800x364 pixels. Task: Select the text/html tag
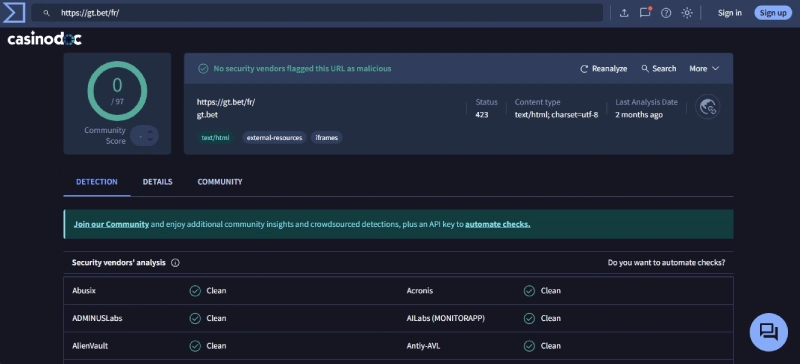215,138
